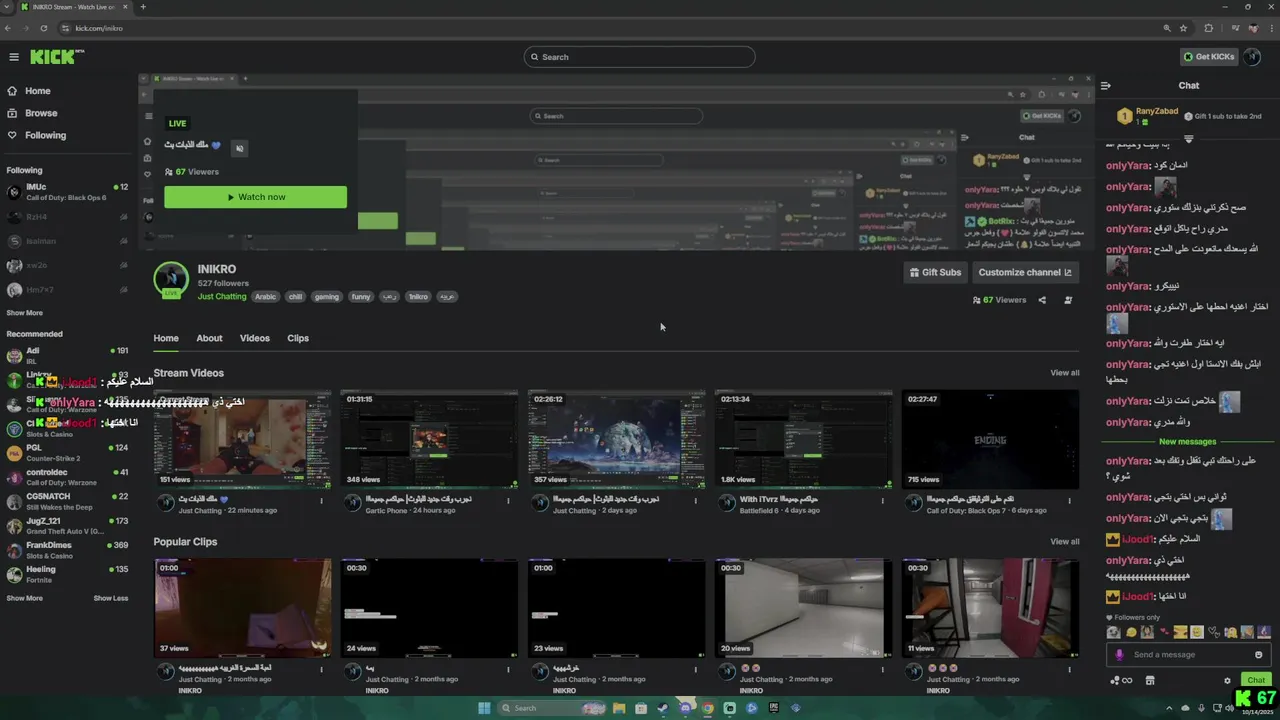Open the INIKRO channel avatar
This screenshot has width=1280, height=720.
click(171, 280)
